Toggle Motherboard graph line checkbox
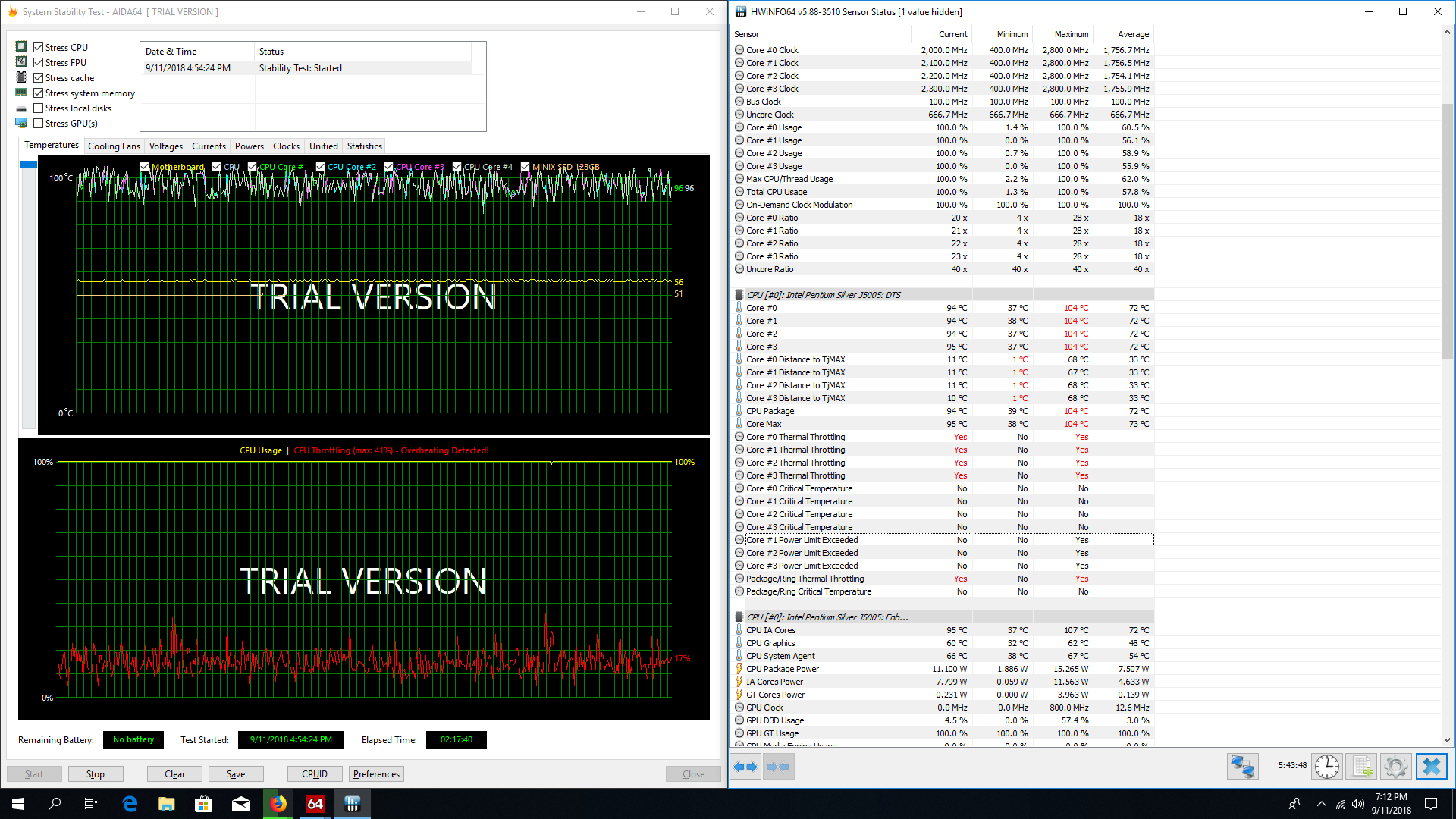1456x819 pixels. (x=144, y=167)
